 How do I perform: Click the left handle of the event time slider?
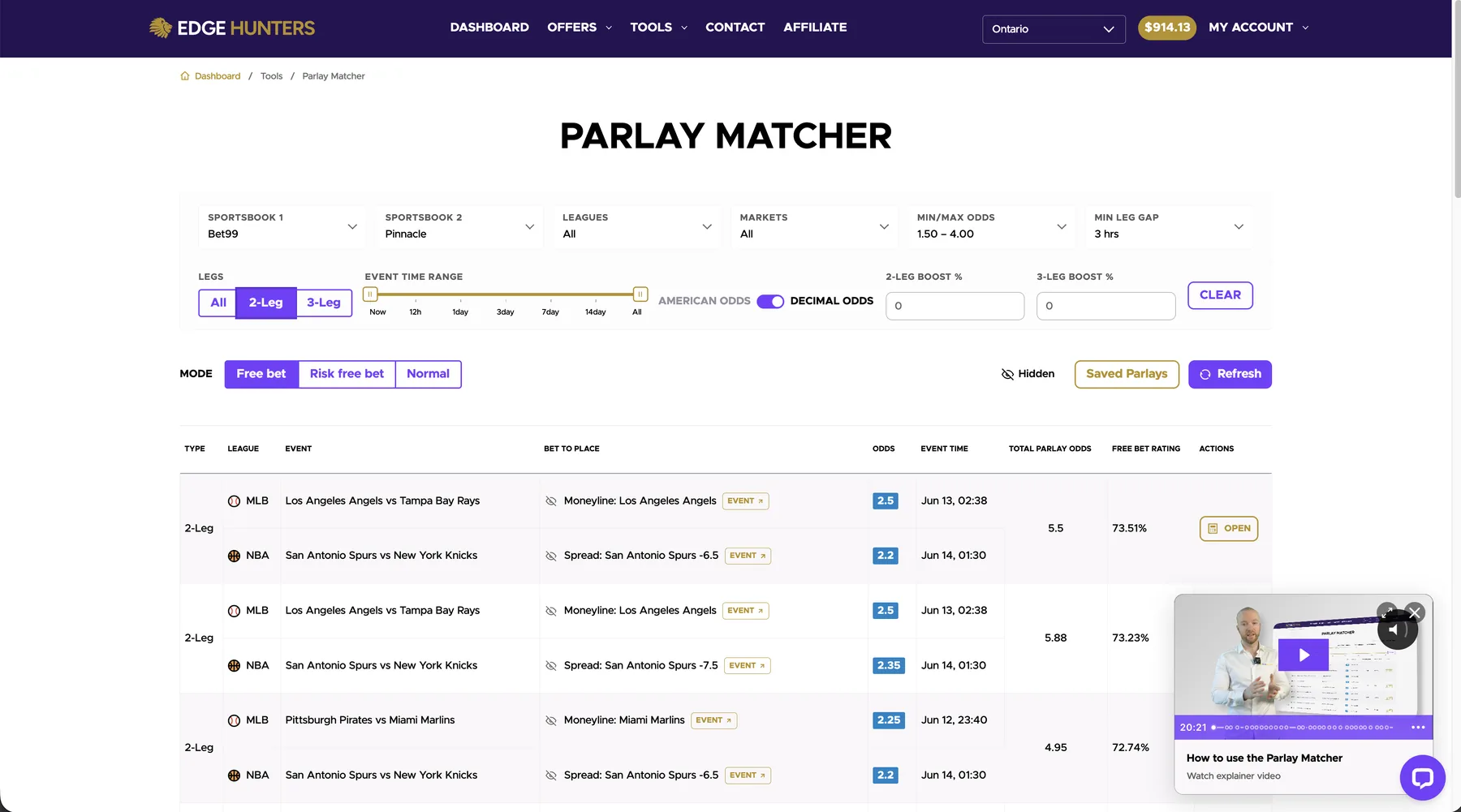click(370, 294)
